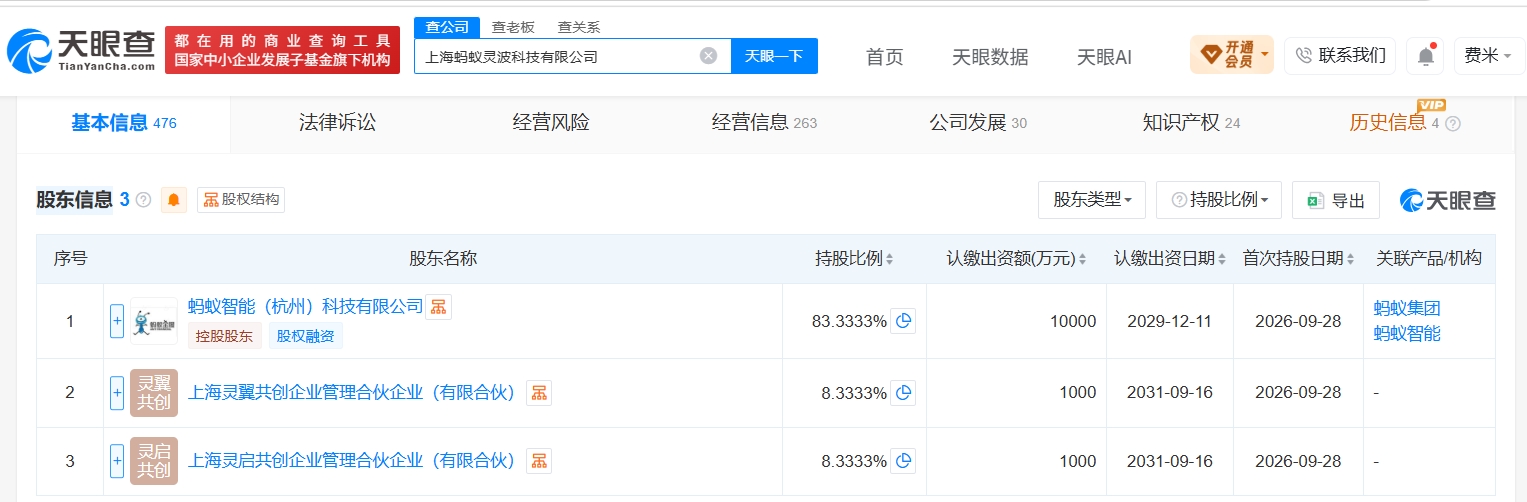Image resolution: width=1527 pixels, height=502 pixels.
Task: Sort by 首次持股日期 column
Action: (x=1349, y=259)
